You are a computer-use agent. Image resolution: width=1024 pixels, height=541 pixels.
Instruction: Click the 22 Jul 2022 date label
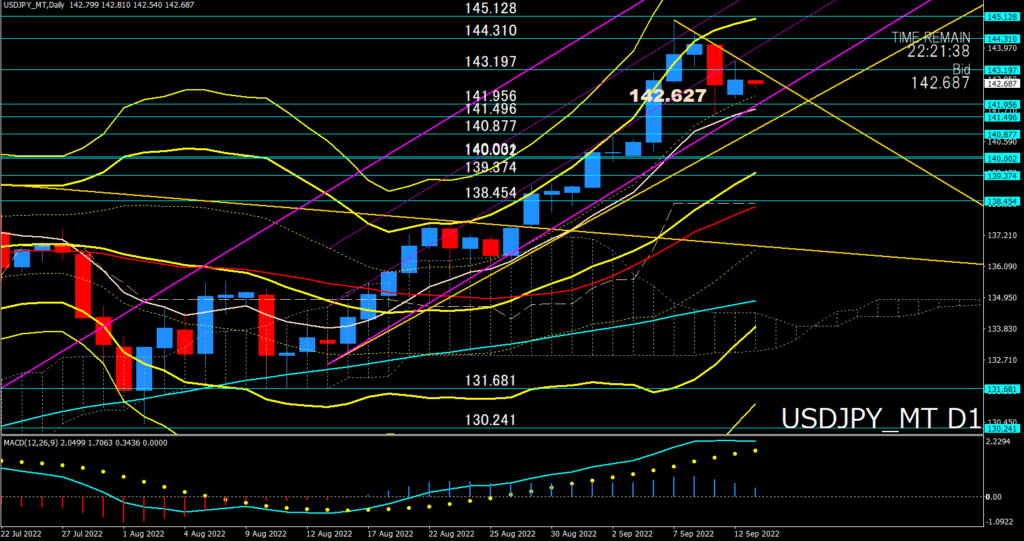22,534
